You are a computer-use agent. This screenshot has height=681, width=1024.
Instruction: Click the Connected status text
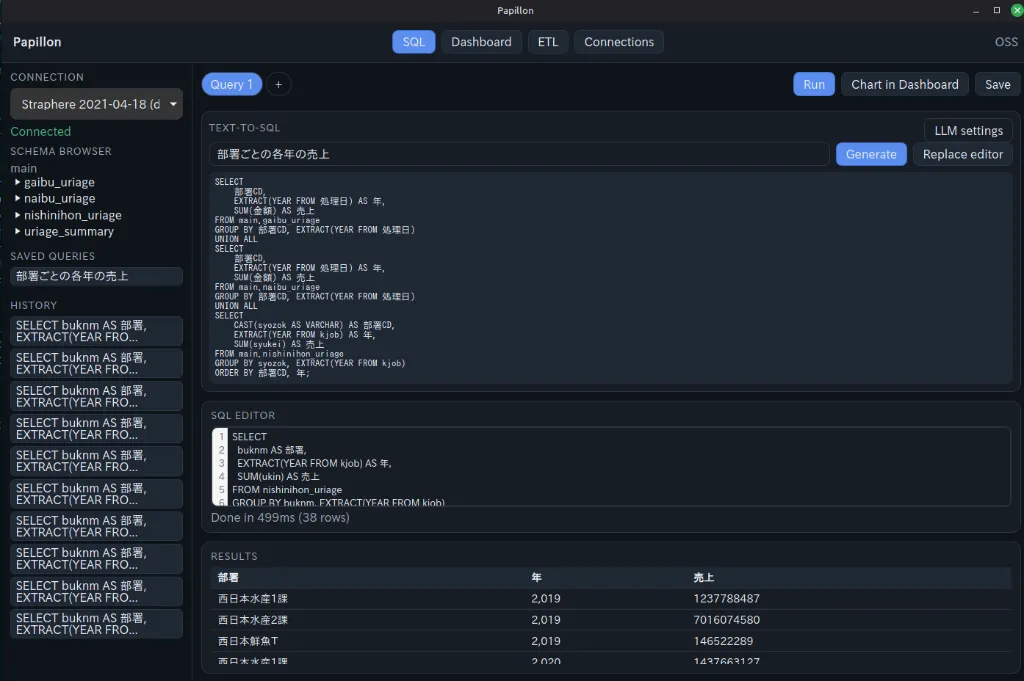coord(40,131)
